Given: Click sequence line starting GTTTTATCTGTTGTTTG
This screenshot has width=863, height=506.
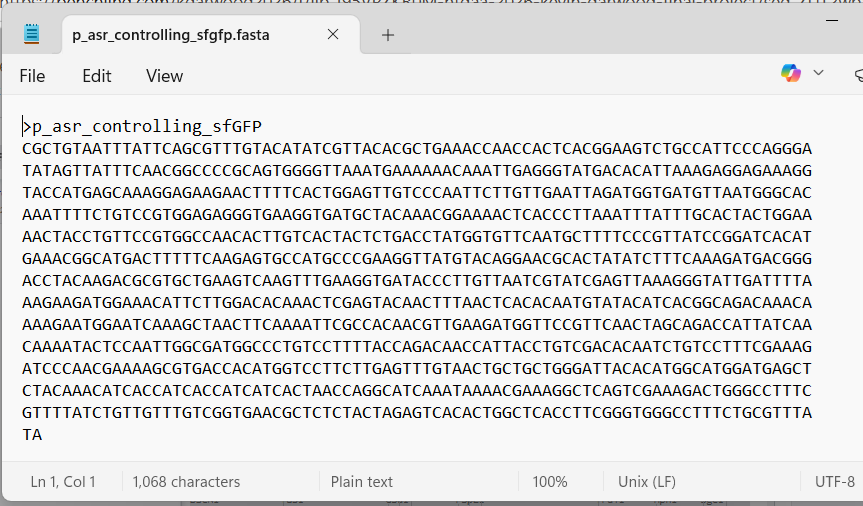Looking at the screenshot, I should (417, 413).
